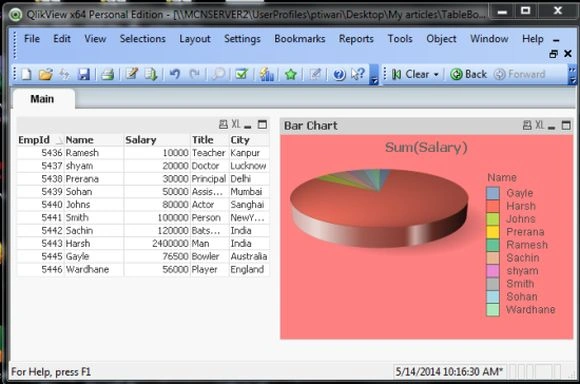580x384 pixels.
Task: Open the Reports menu
Action: [x=356, y=39]
